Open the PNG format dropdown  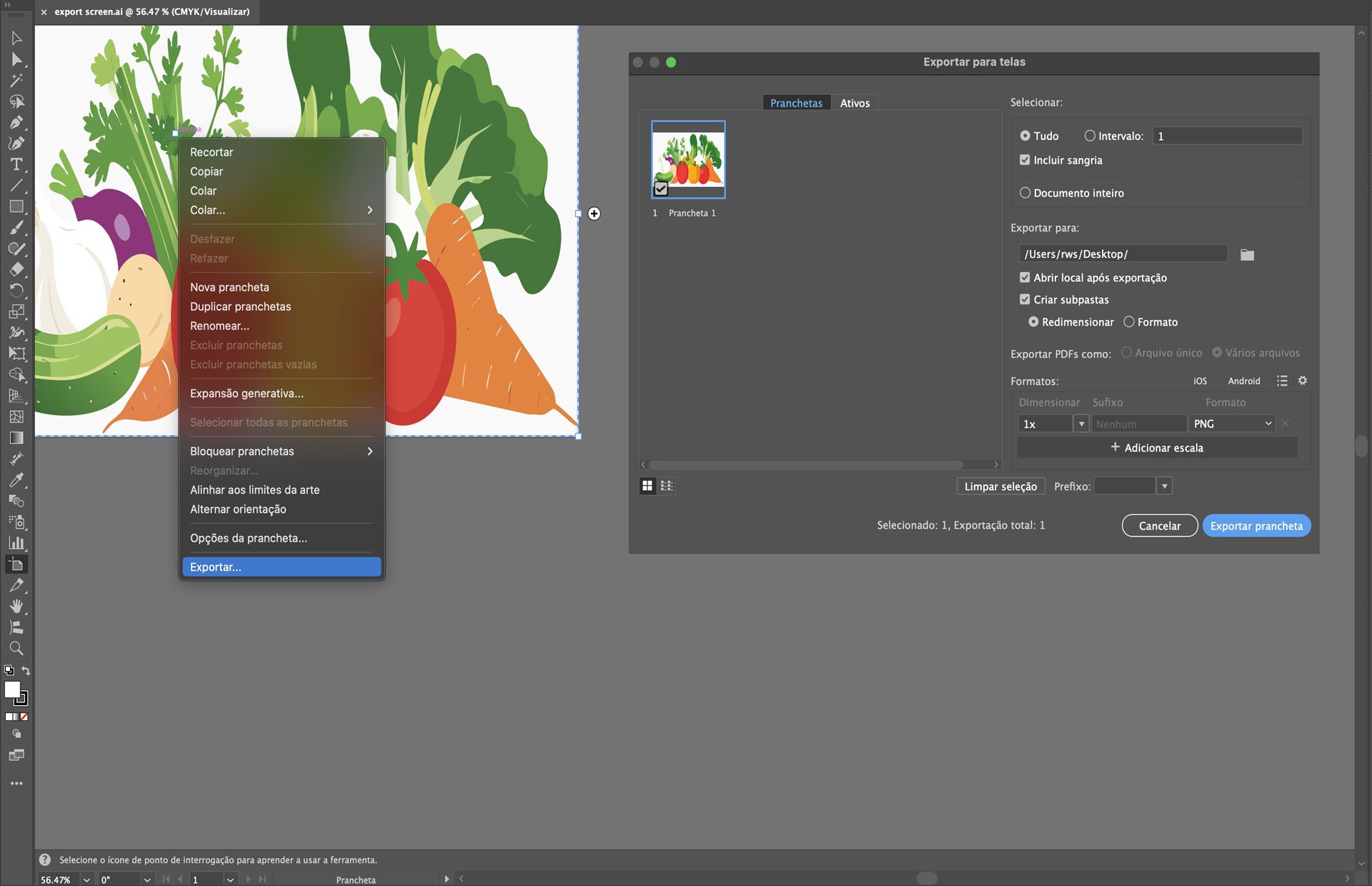tap(1232, 423)
